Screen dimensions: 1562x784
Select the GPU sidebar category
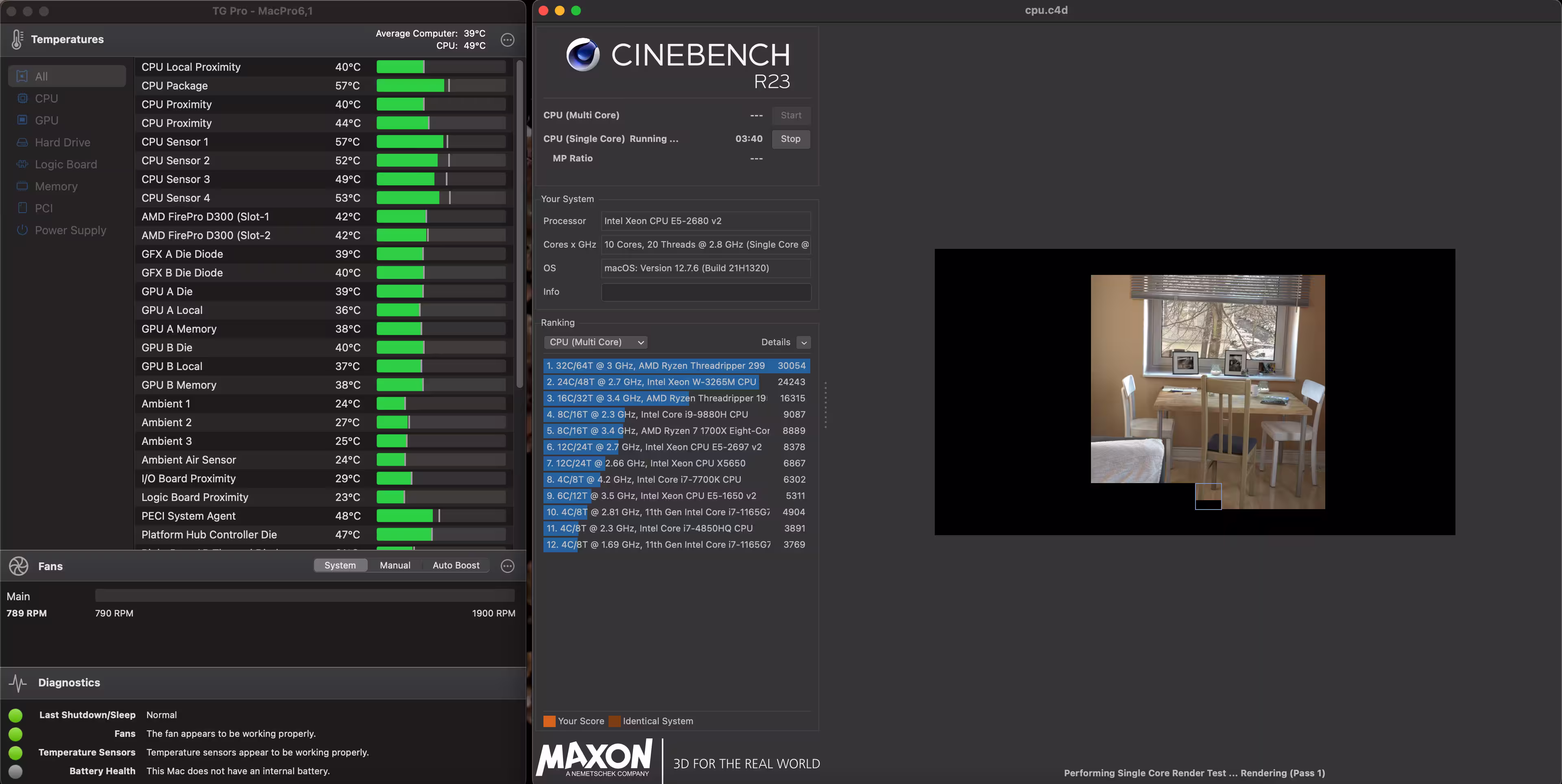[x=46, y=121]
